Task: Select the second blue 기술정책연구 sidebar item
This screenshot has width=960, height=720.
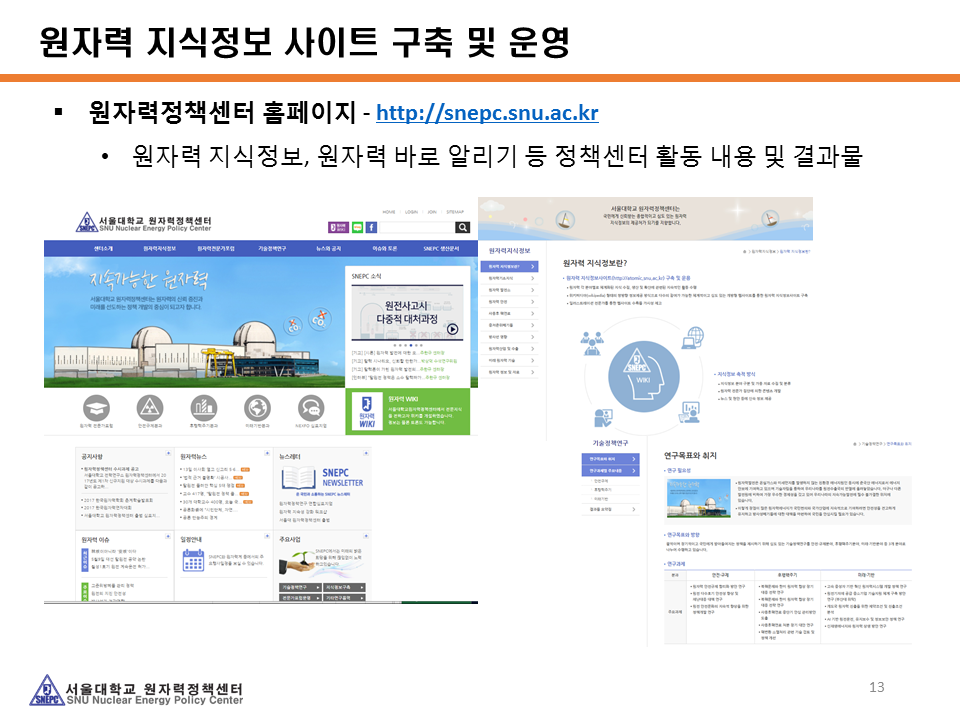Action: (x=610, y=471)
